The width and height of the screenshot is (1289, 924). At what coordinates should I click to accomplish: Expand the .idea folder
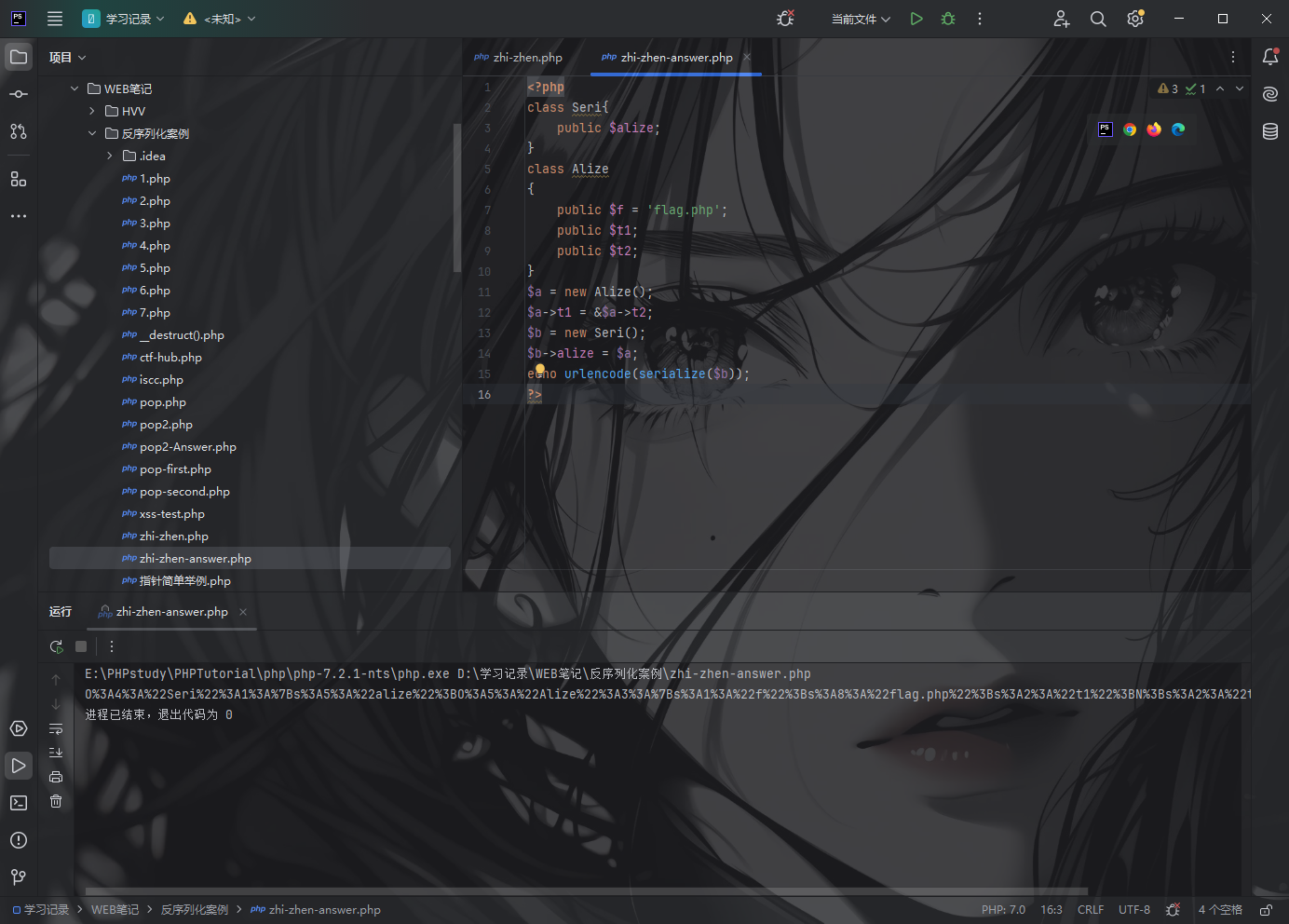(x=110, y=156)
